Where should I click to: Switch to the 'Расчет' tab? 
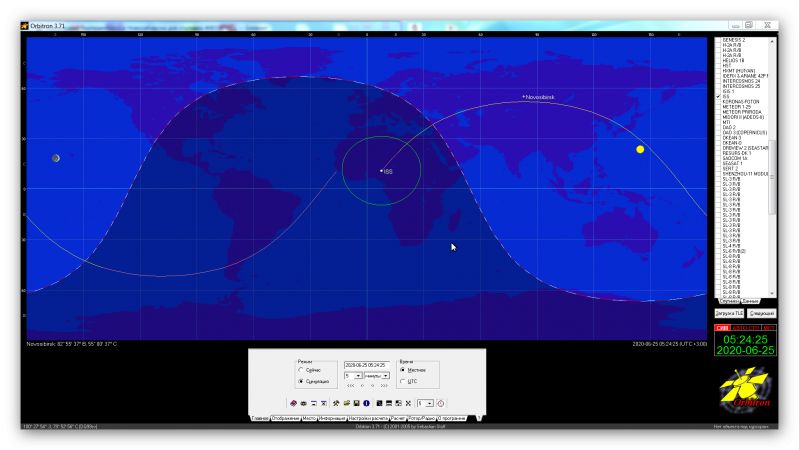click(398, 418)
